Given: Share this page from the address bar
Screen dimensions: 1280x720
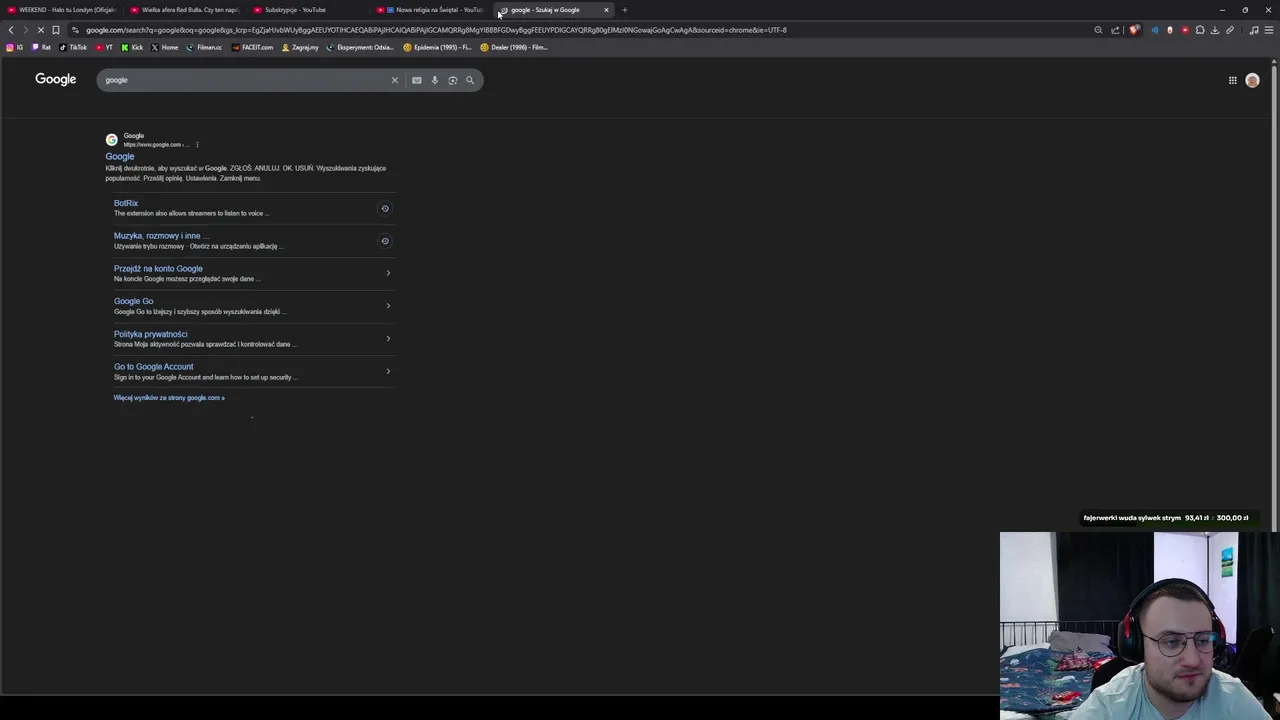Looking at the screenshot, I should pyautogui.click(x=1115, y=30).
